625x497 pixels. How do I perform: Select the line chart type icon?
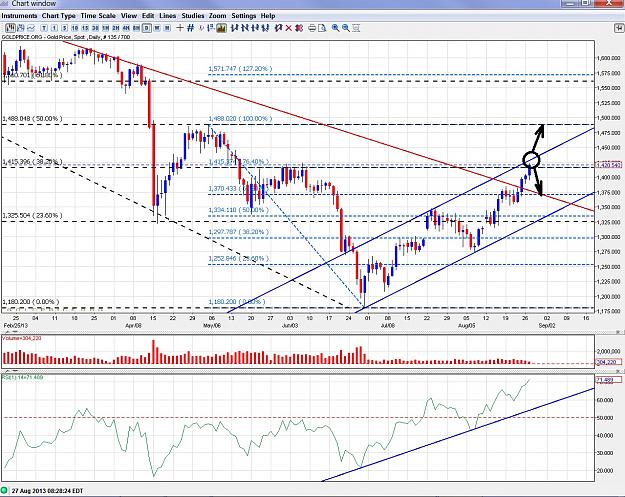[31, 28]
